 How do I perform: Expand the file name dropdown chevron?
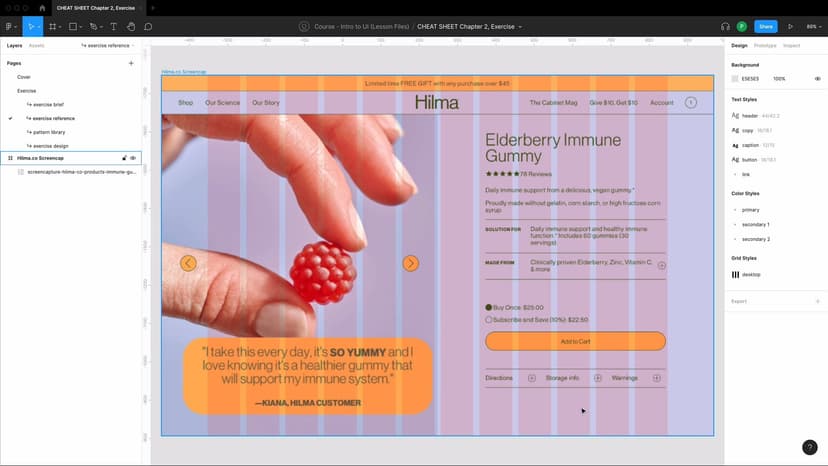click(520, 27)
